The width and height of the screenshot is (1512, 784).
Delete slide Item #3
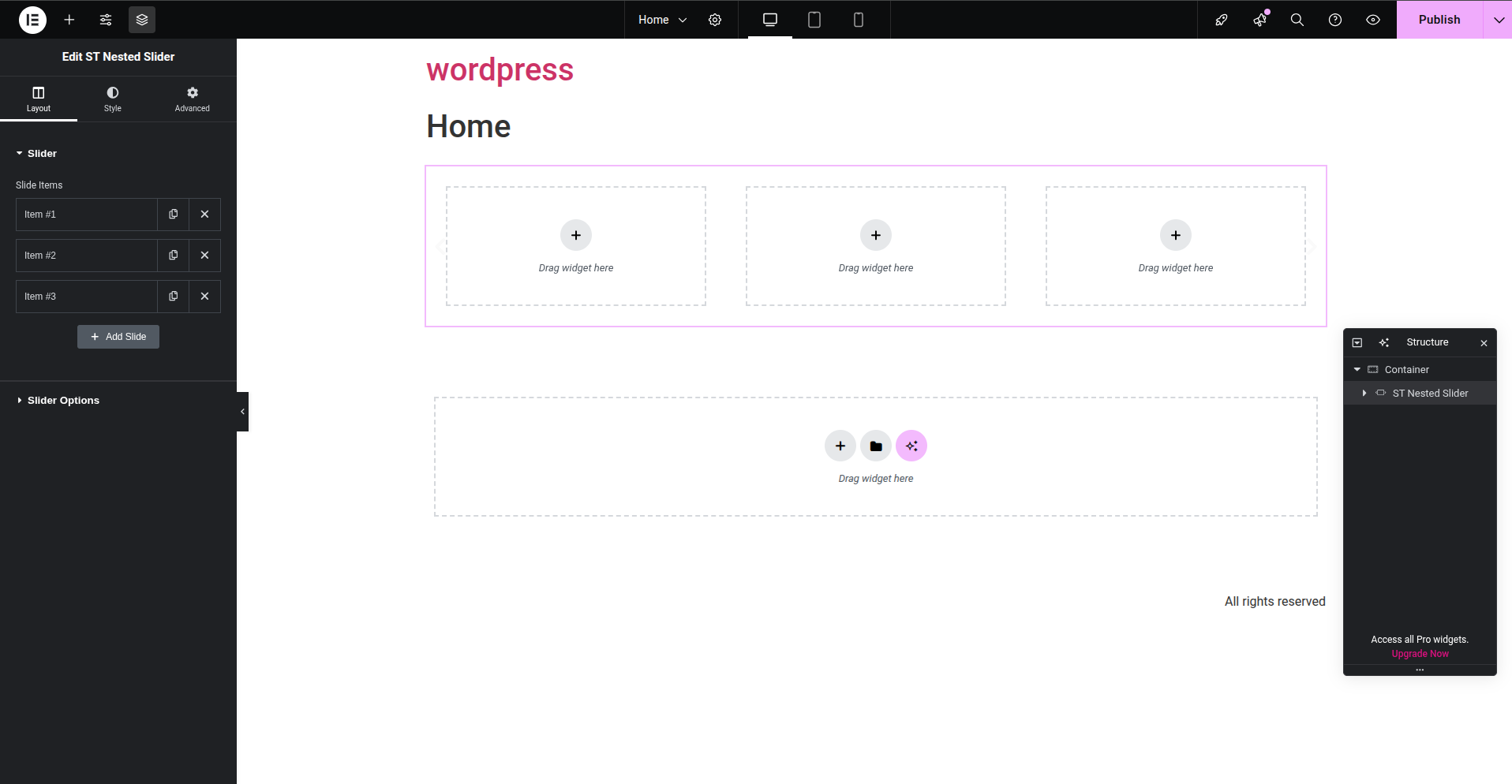pos(204,296)
